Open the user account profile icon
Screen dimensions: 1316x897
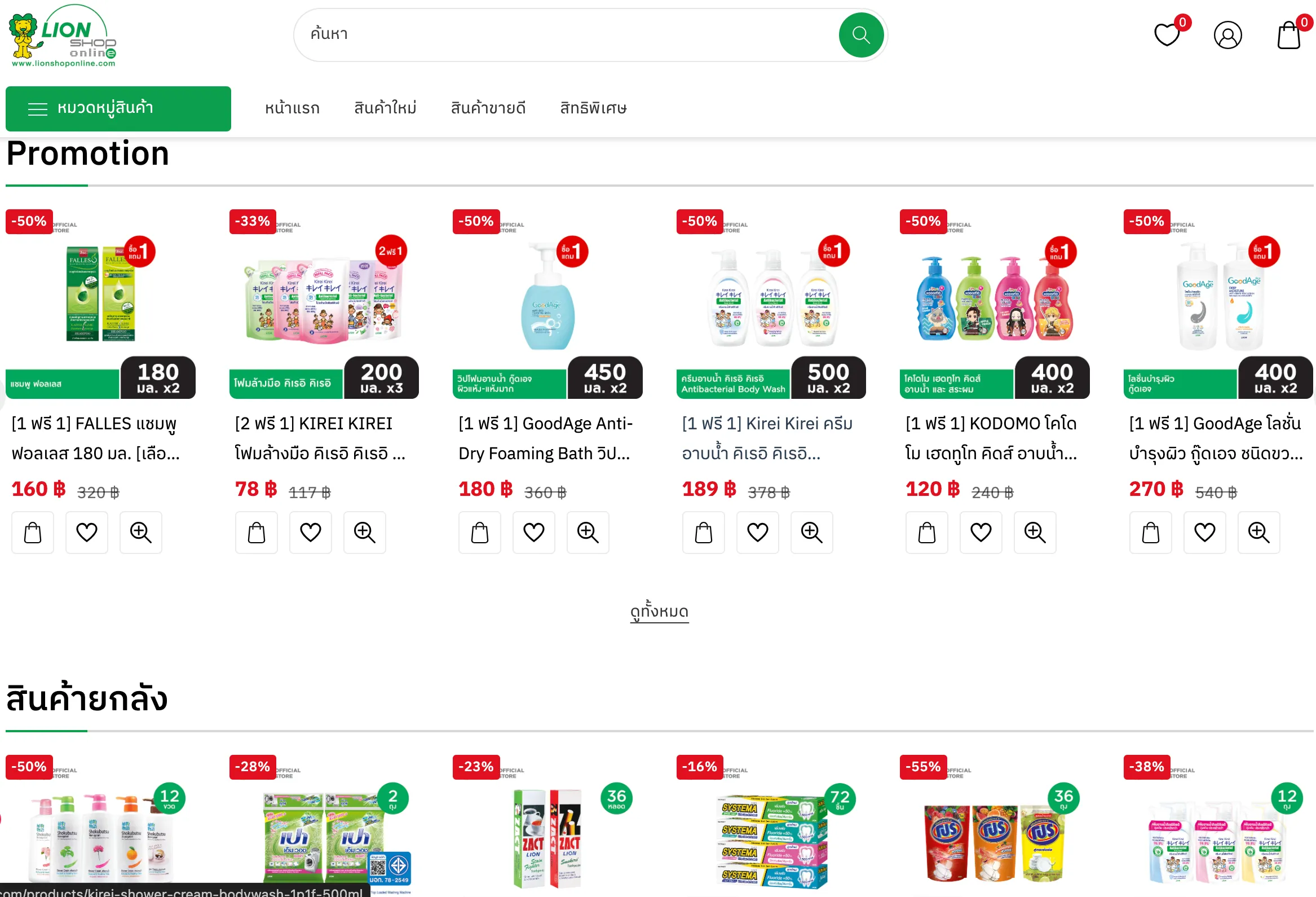(x=1227, y=35)
